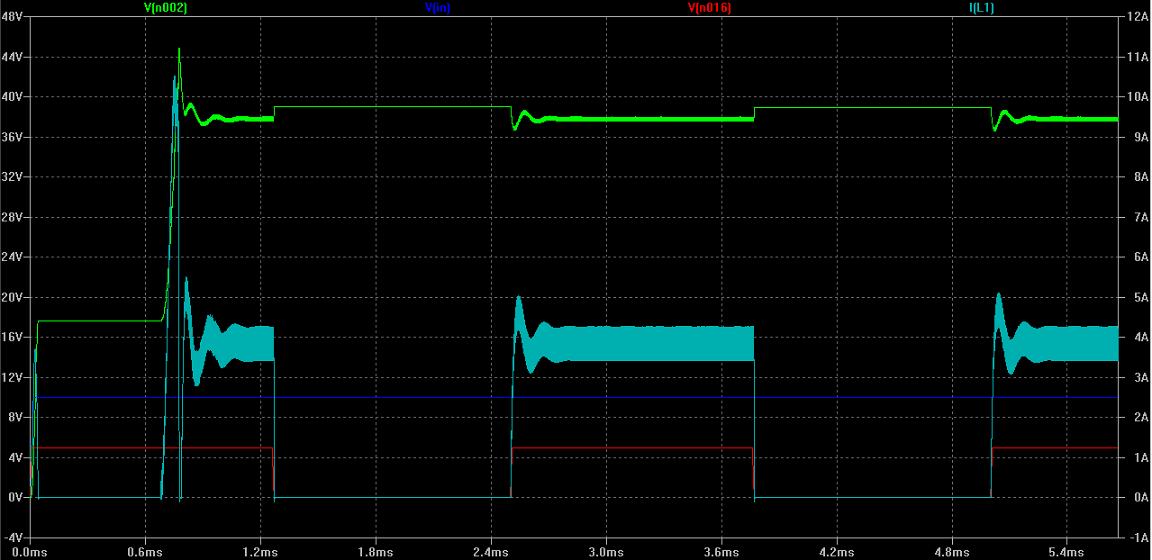Click the 48V label on left axis
Viewport: 1152px width, 560px height.
(x=12, y=17)
